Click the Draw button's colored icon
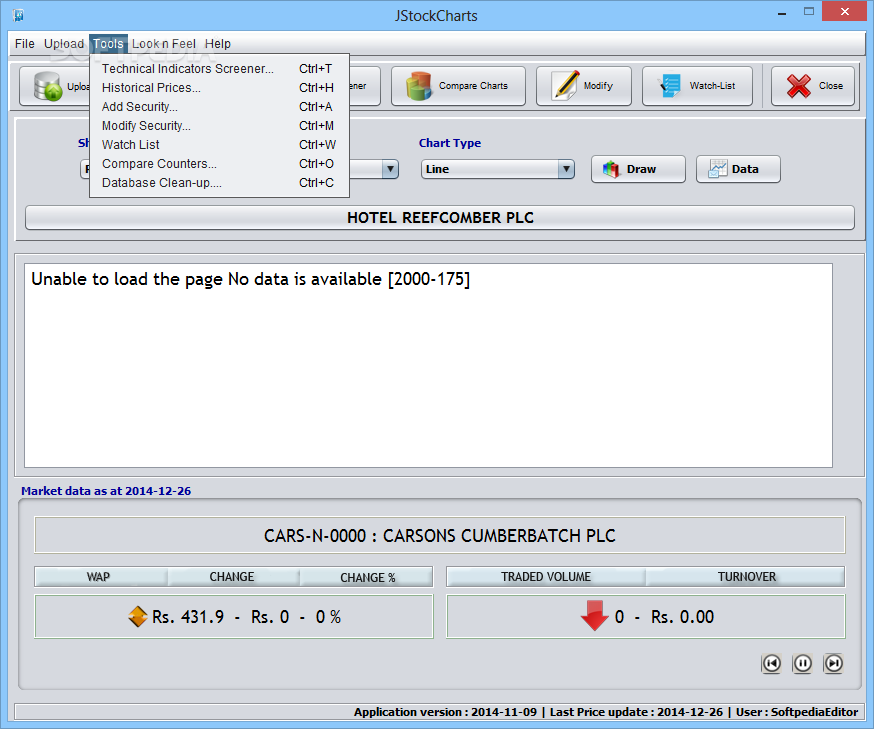Viewport: 874px width, 729px height. (x=611, y=169)
